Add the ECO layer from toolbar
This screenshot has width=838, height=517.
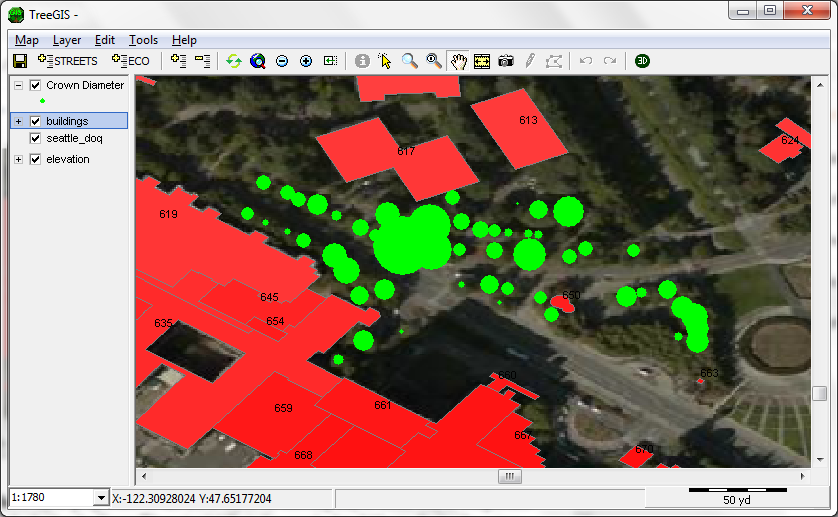130,61
